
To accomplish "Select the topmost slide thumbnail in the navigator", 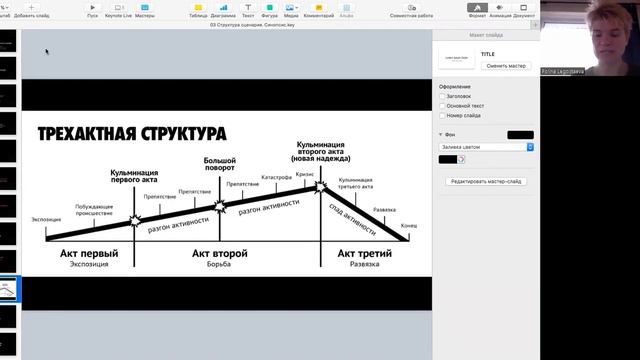I will [x=8, y=41].
